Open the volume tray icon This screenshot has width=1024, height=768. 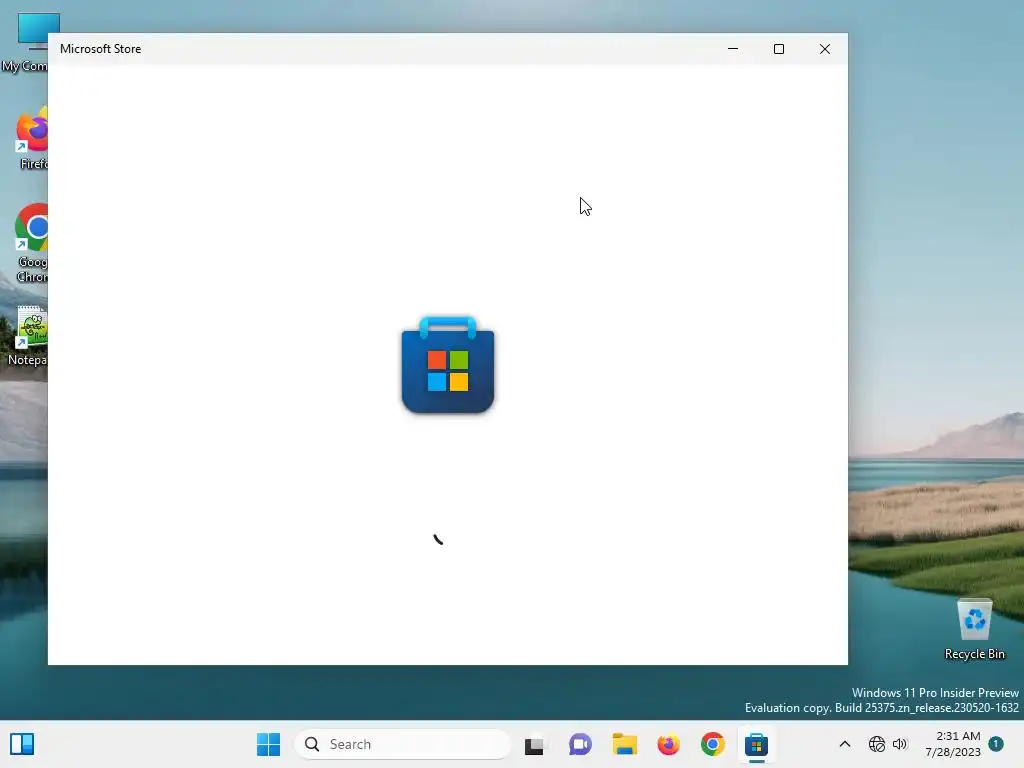(900, 744)
